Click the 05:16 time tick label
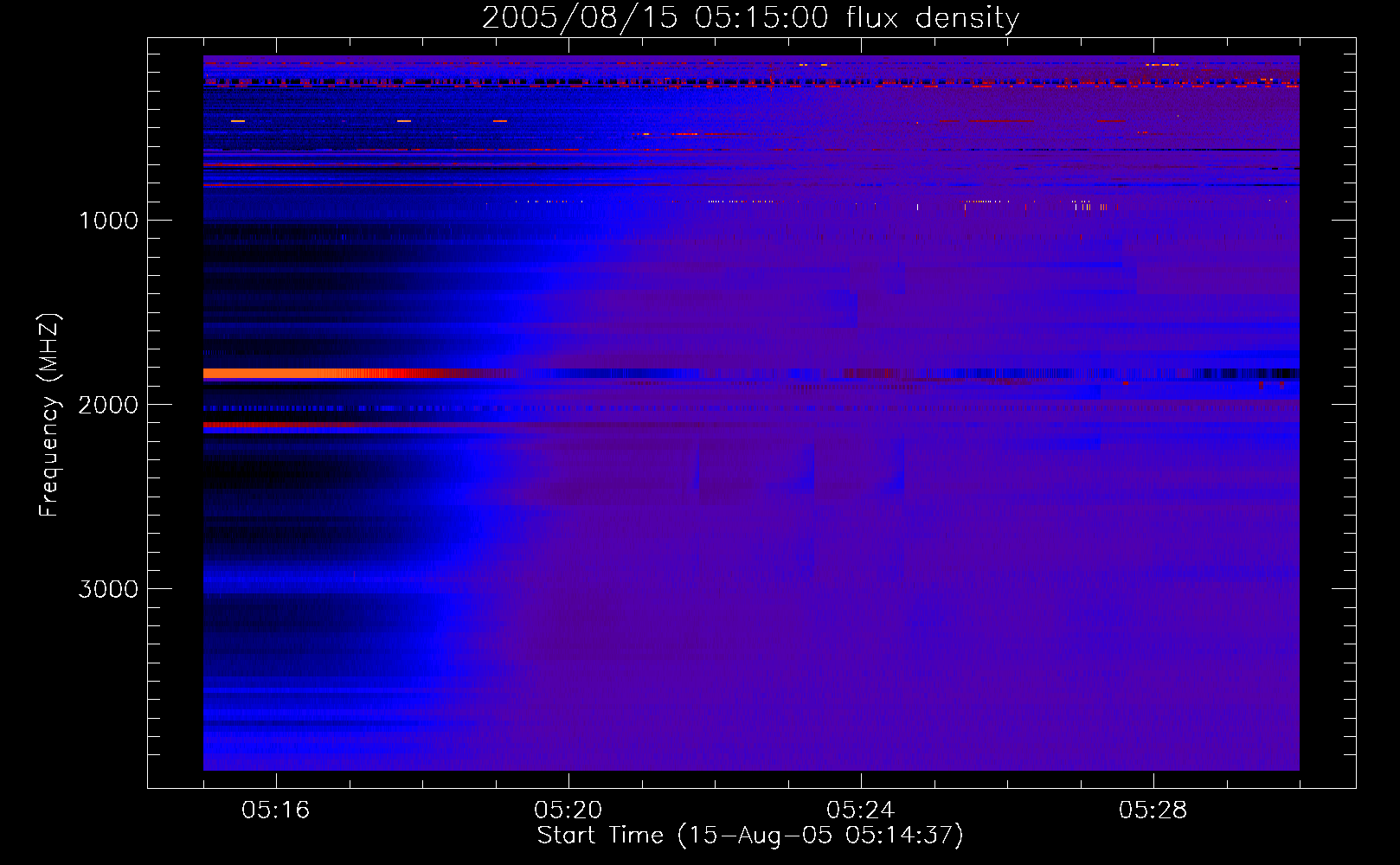Image resolution: width=1400 pixels, height=865 pixels. pos(276,811)
